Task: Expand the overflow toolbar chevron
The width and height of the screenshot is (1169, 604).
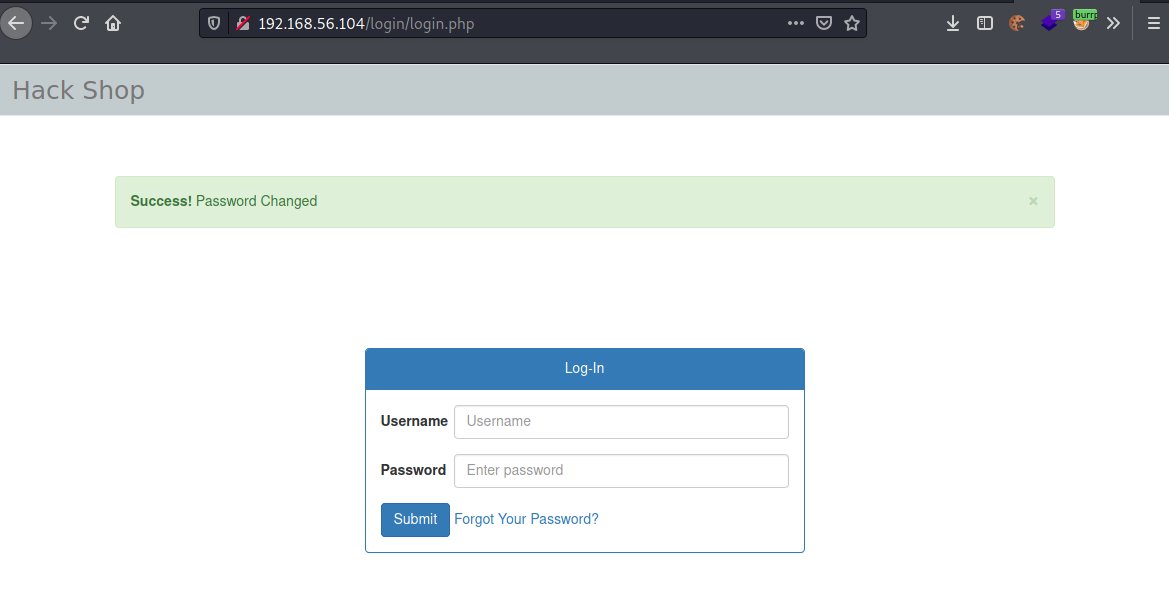Action: coord(1113,22)
